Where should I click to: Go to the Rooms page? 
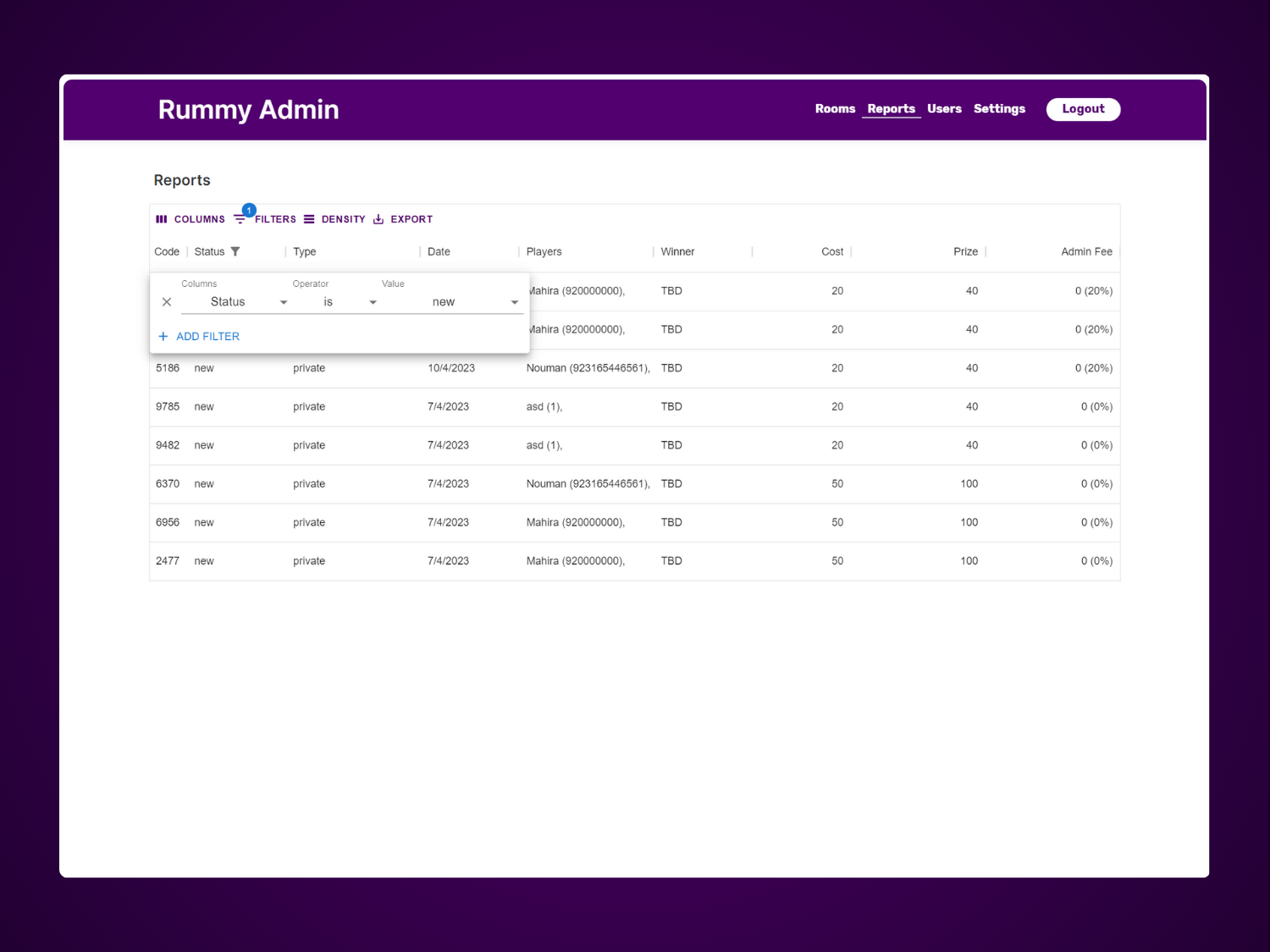835,109
